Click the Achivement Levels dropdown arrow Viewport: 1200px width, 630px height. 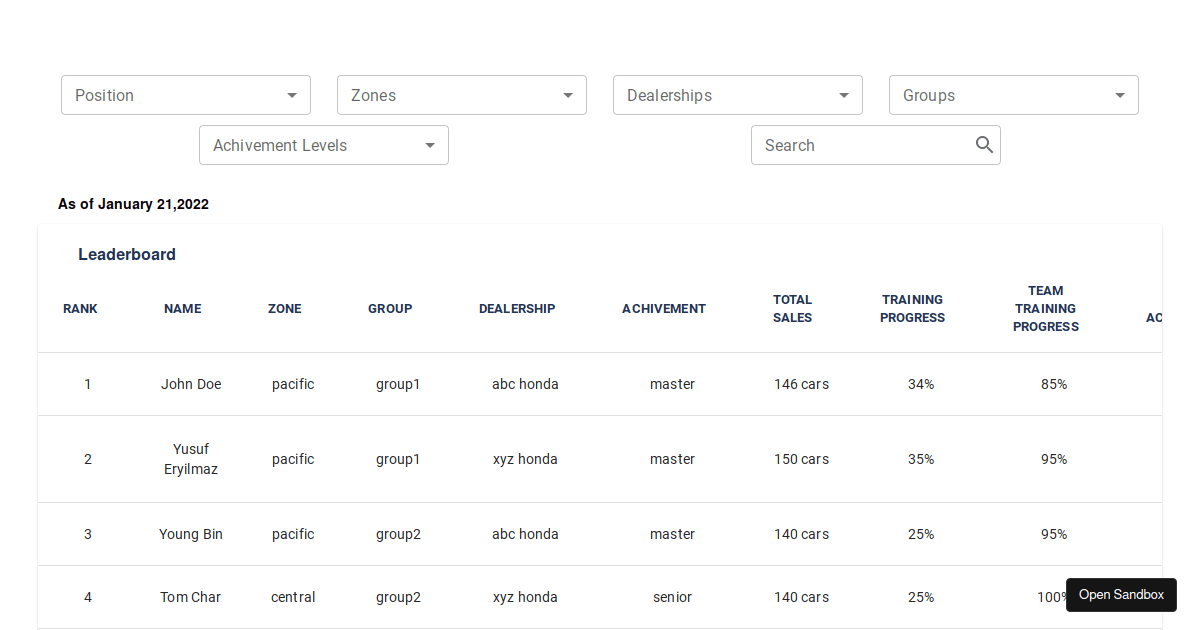tap(430, 144)
